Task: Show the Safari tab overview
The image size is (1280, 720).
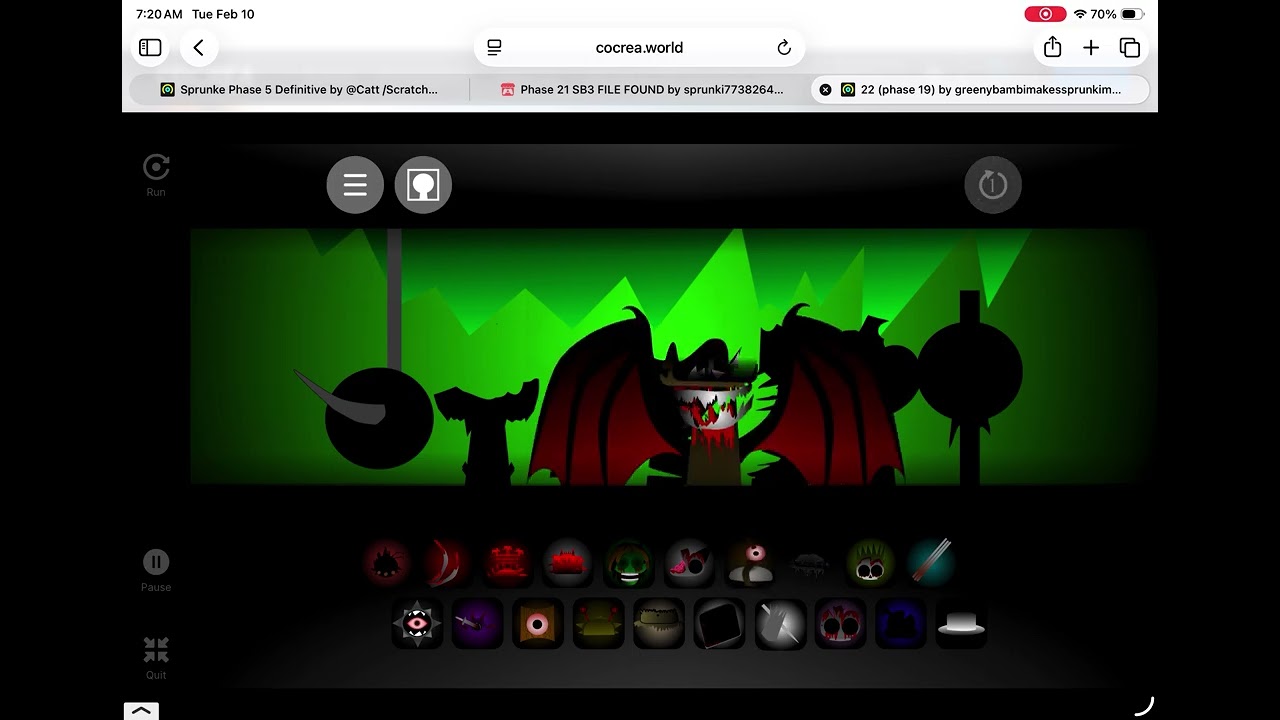Action: (1130, 47)
